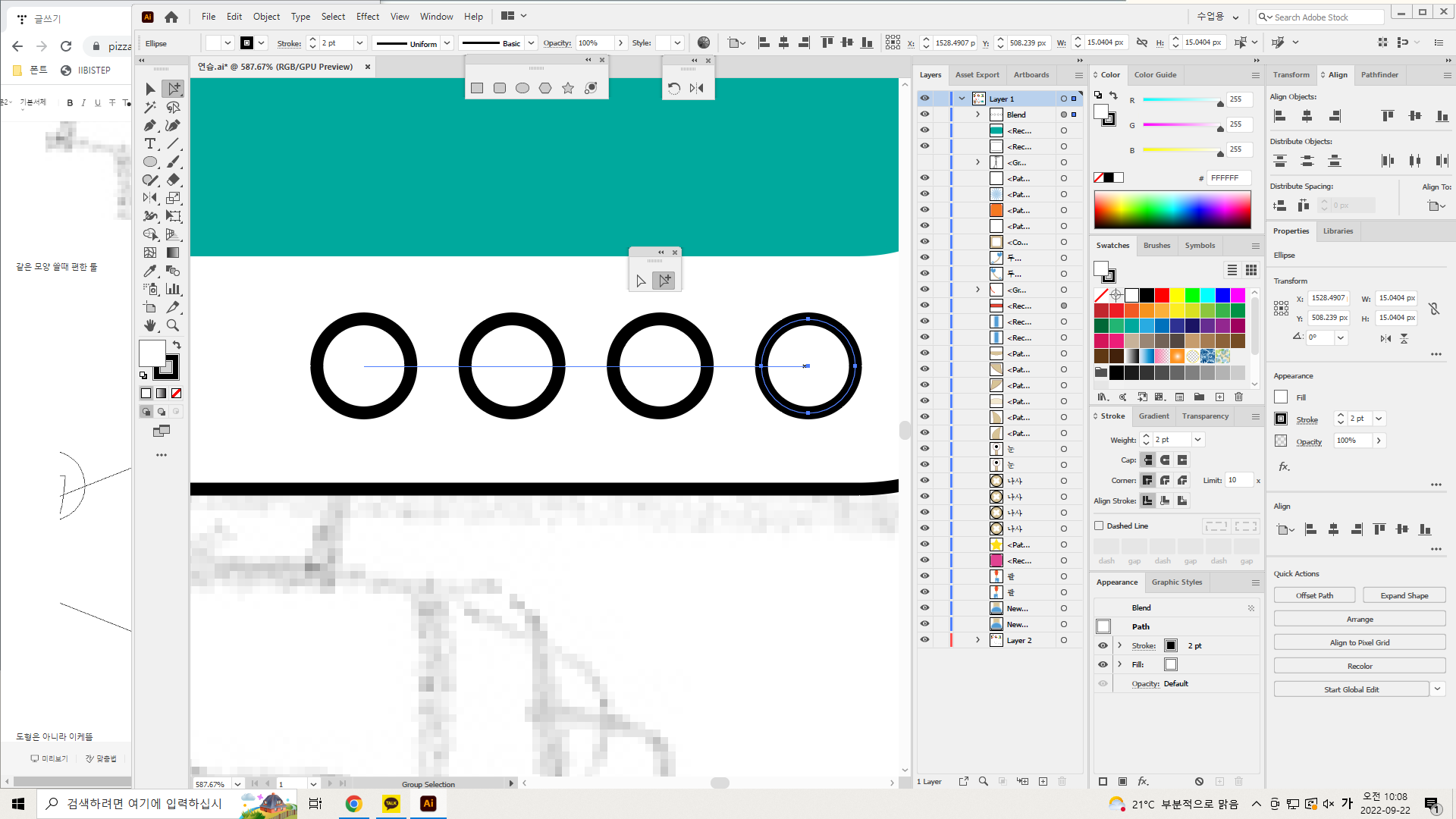Switch to the Graphic Styles tab
Screen dimensions: 1456x819
(1176, 582)
